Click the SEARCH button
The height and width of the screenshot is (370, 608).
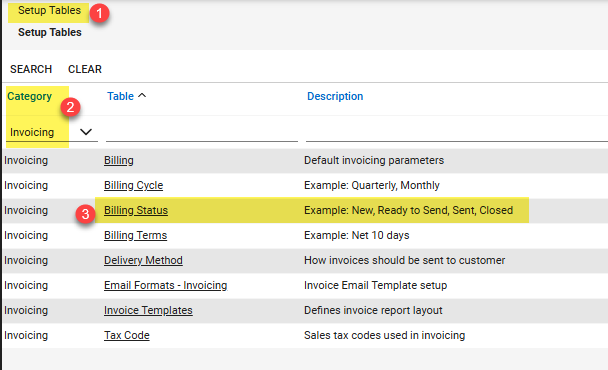pyautogui.click(x=31, y=69)
